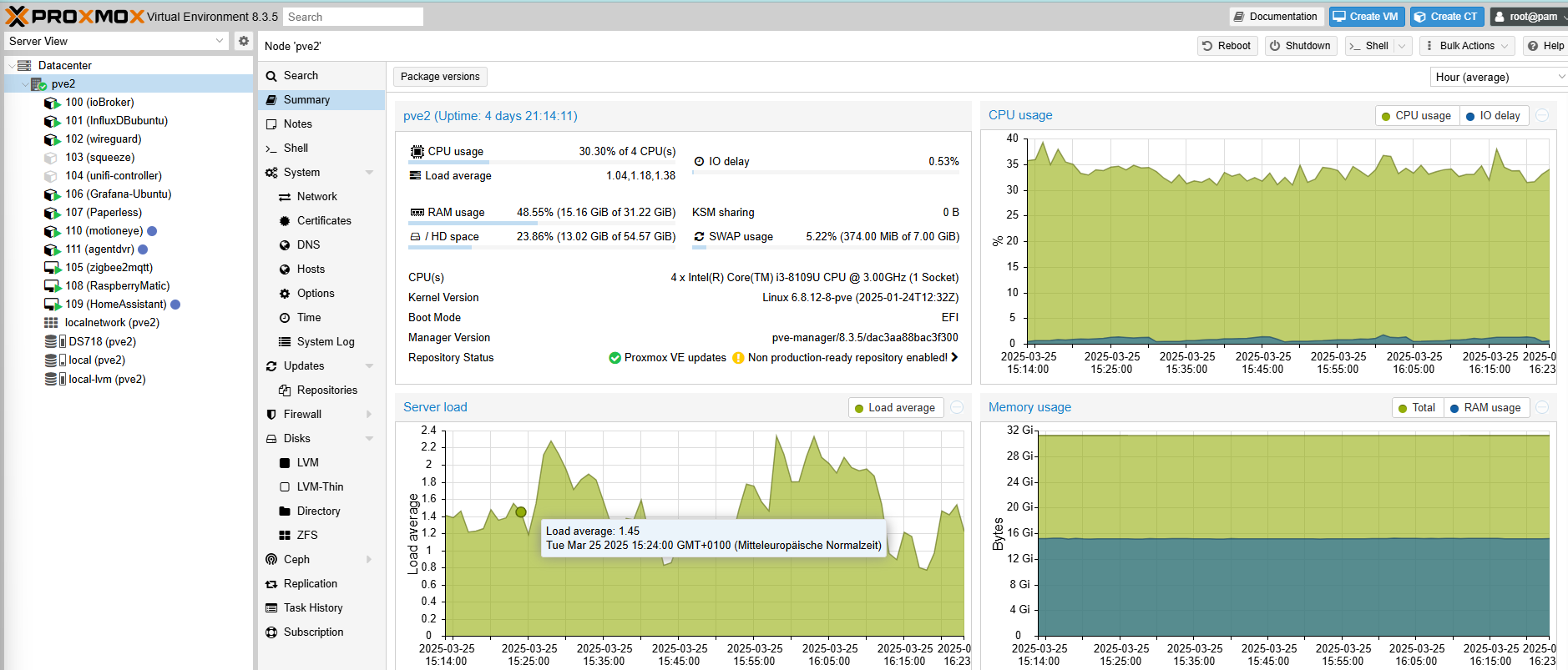Toggle Total series in Memory usage legend

point(1418,408)
